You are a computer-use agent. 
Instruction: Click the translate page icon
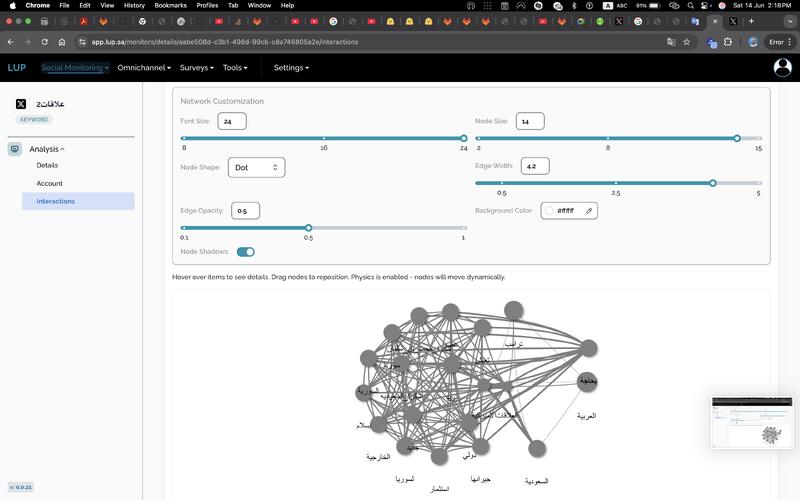tap(671, 42)
